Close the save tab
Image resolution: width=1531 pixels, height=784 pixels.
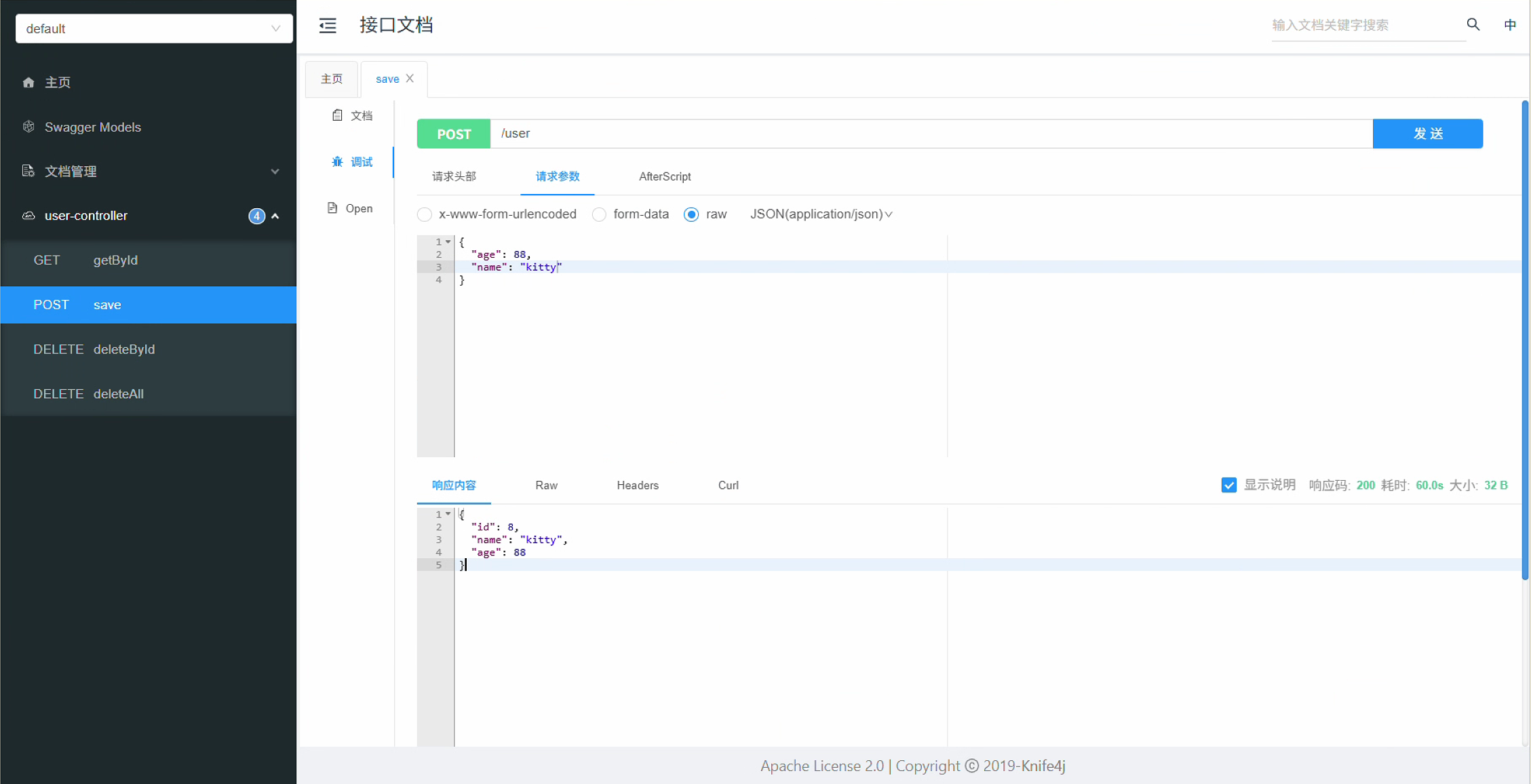(x=410, y=79)
